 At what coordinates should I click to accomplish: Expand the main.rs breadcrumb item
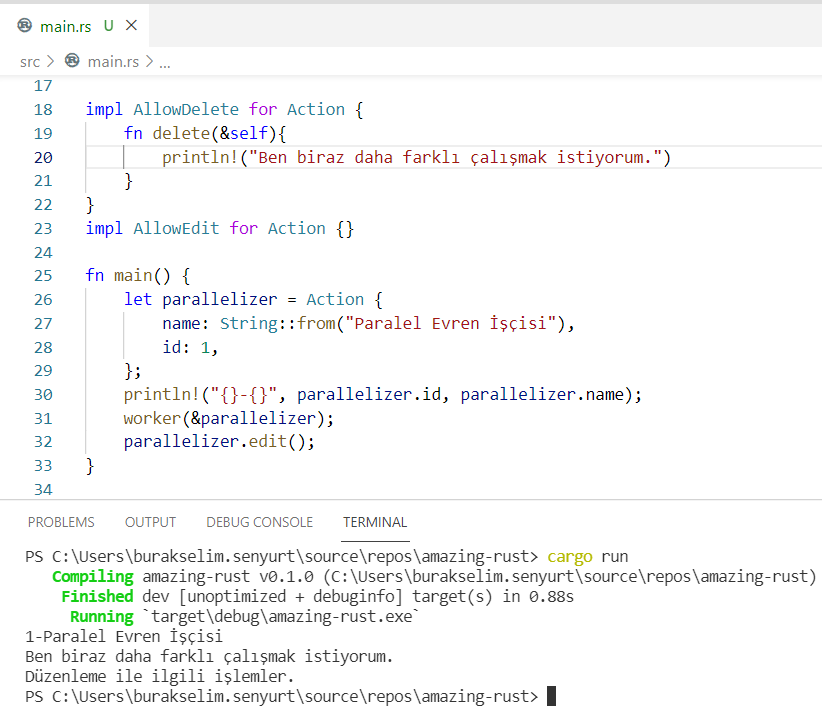pos(113,61)
